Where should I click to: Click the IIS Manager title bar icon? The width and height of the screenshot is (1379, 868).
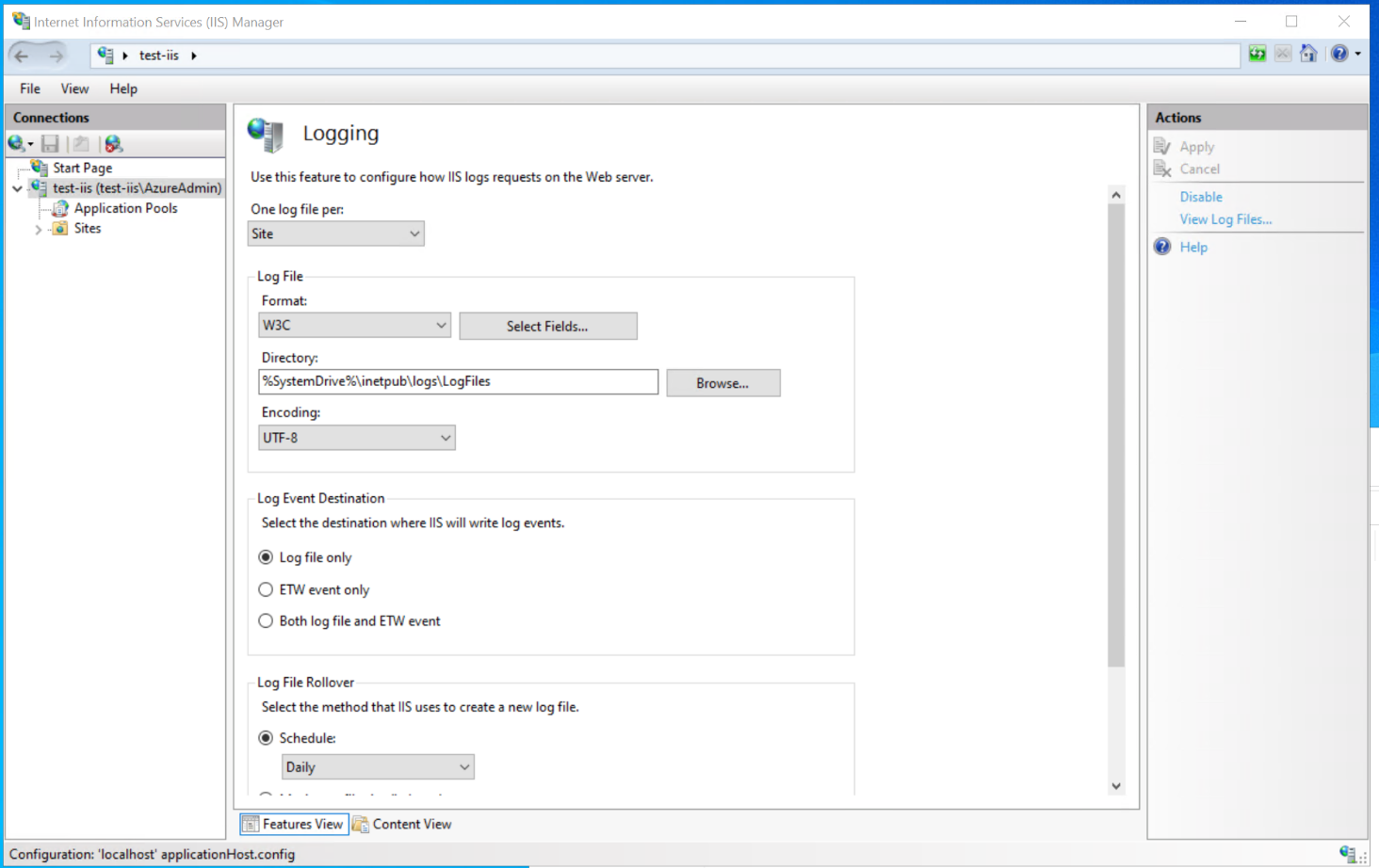pos(21,21)
